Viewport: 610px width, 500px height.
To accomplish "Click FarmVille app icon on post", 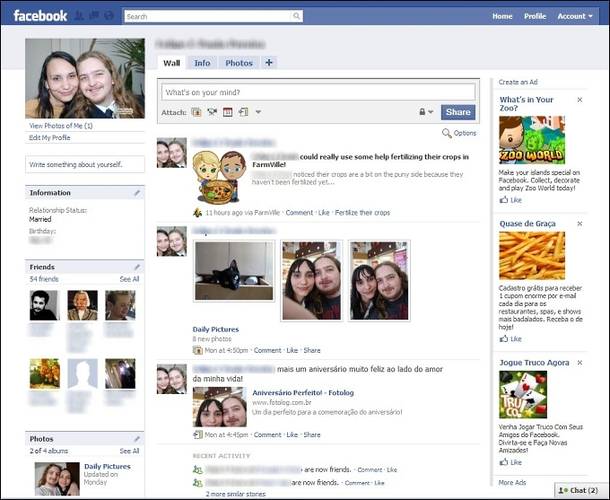I will point(198,212).
